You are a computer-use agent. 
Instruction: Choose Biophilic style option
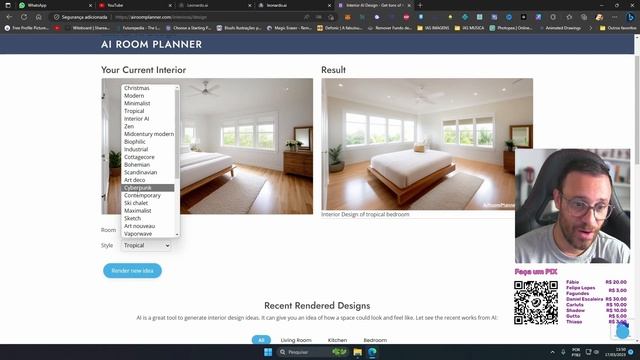tap(148, 142)
